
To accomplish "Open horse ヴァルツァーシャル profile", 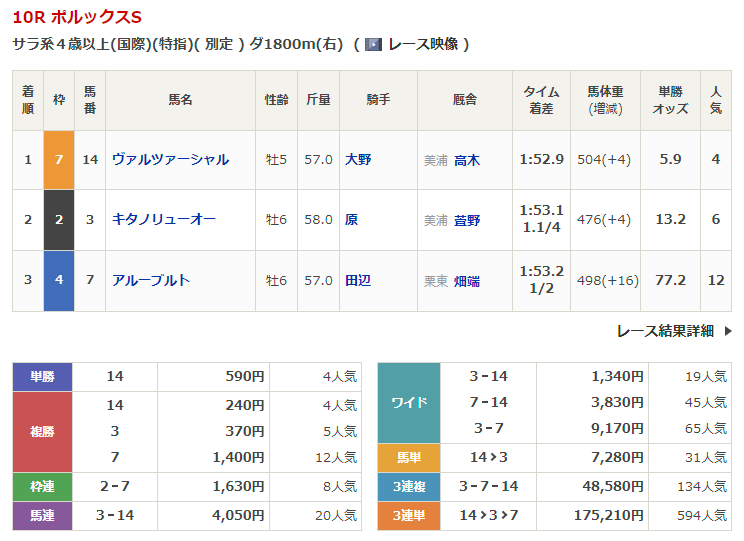I will 170,160.
